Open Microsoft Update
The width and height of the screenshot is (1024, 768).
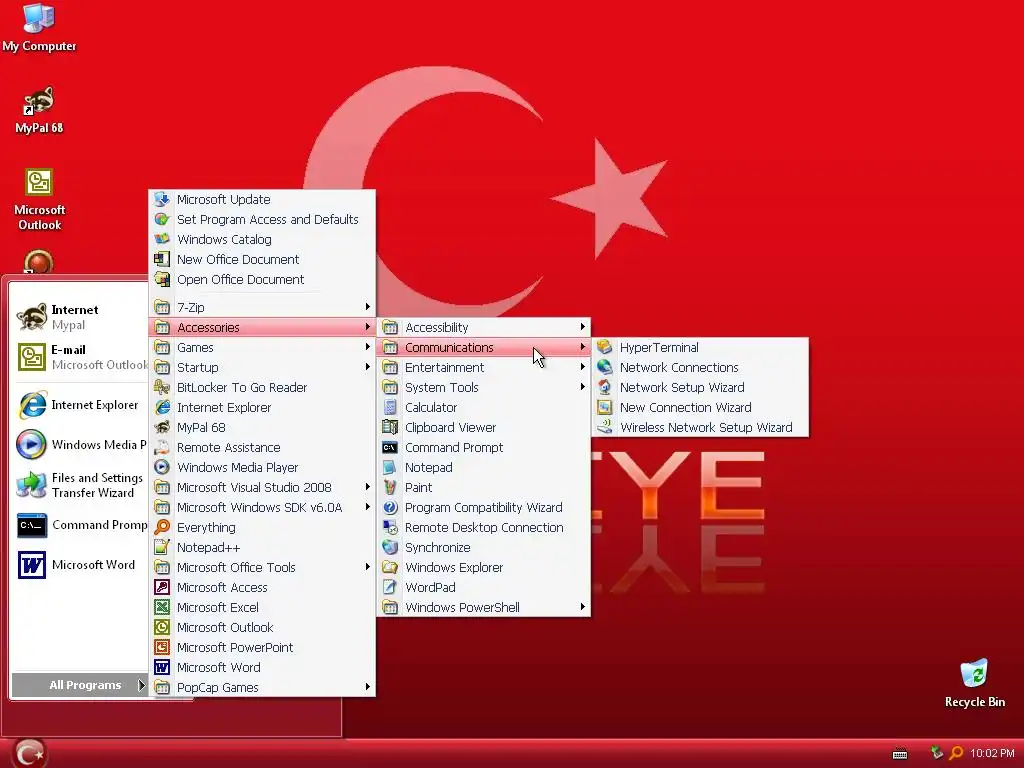[263, 199]
